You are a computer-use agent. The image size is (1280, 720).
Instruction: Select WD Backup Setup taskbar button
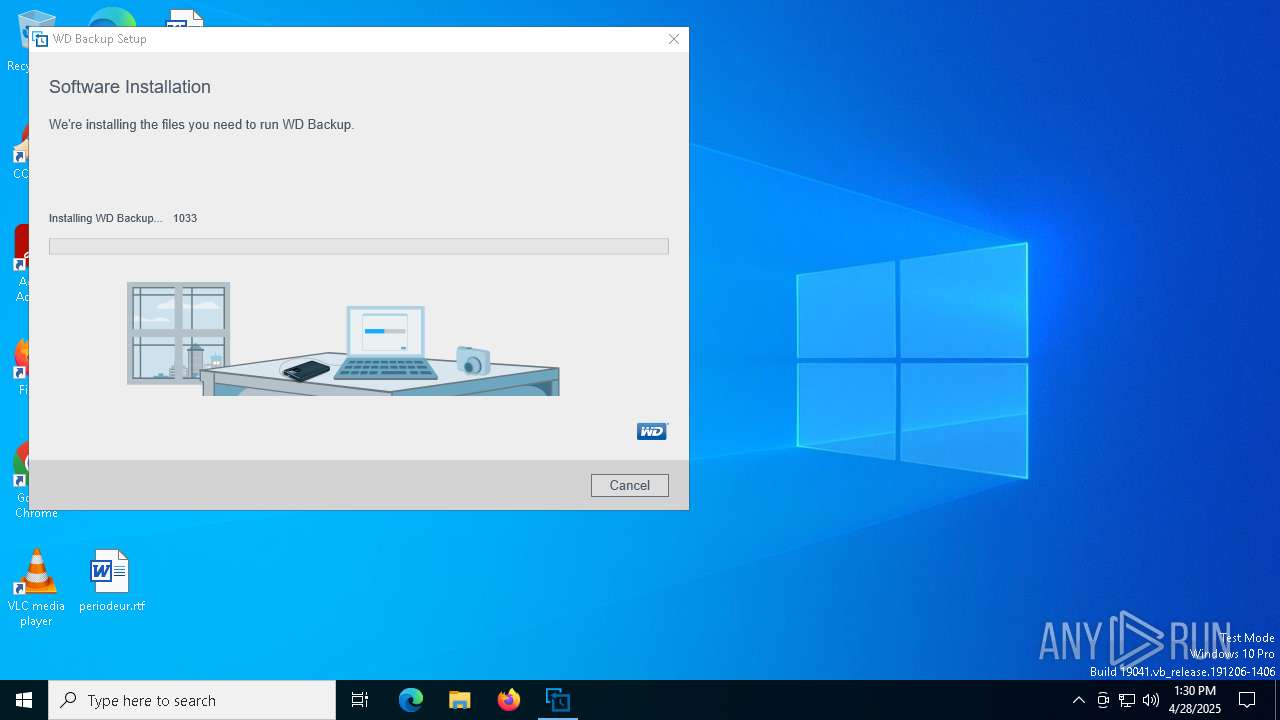[558, 700]
